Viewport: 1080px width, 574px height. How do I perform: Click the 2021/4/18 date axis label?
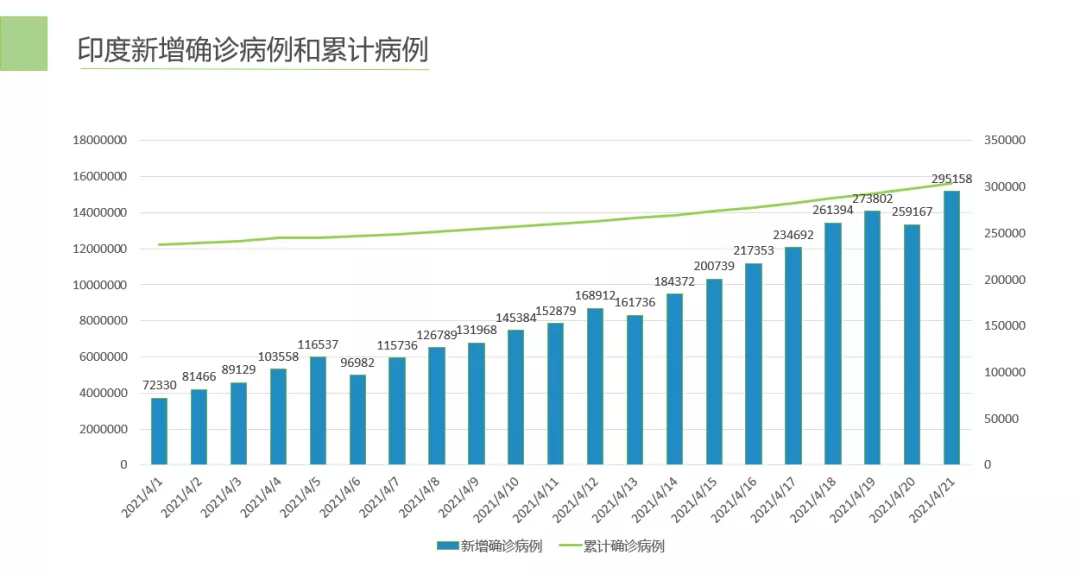(x=818, y=497)
